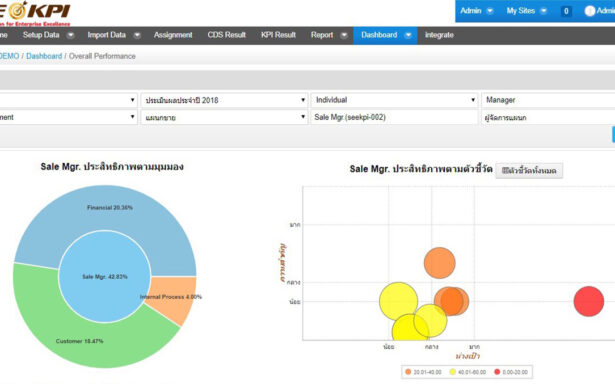Open the Individual type dropdown

(395, 100)
